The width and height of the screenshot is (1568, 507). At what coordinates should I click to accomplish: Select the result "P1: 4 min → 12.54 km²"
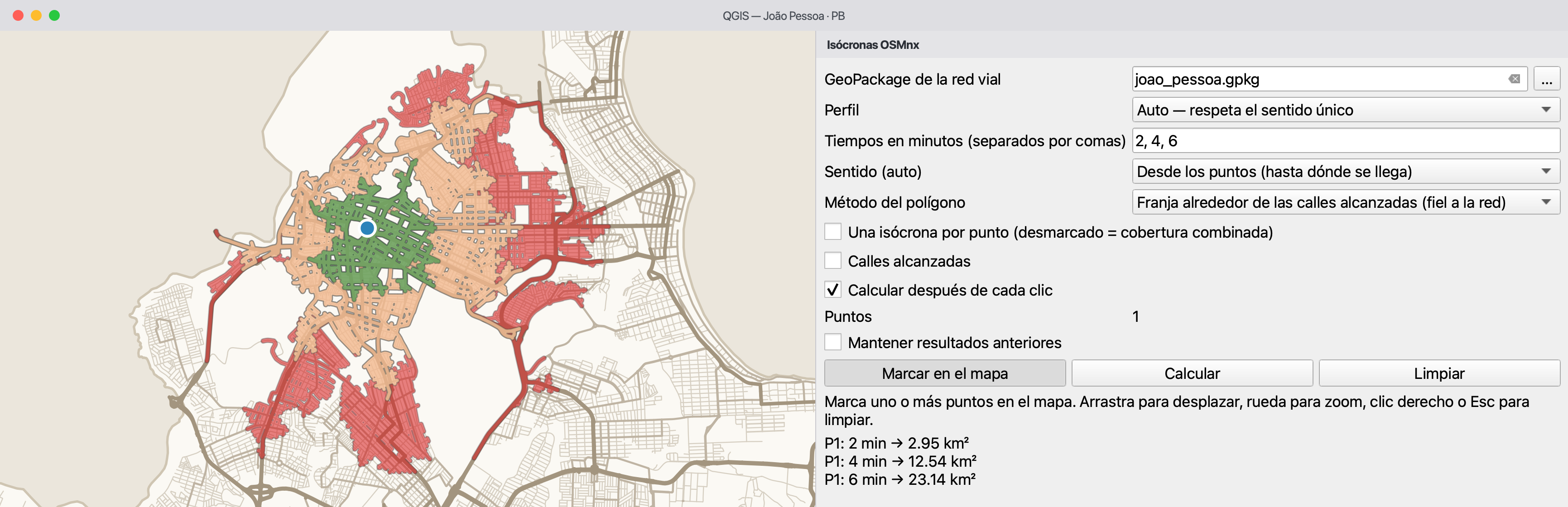point(900,461)
